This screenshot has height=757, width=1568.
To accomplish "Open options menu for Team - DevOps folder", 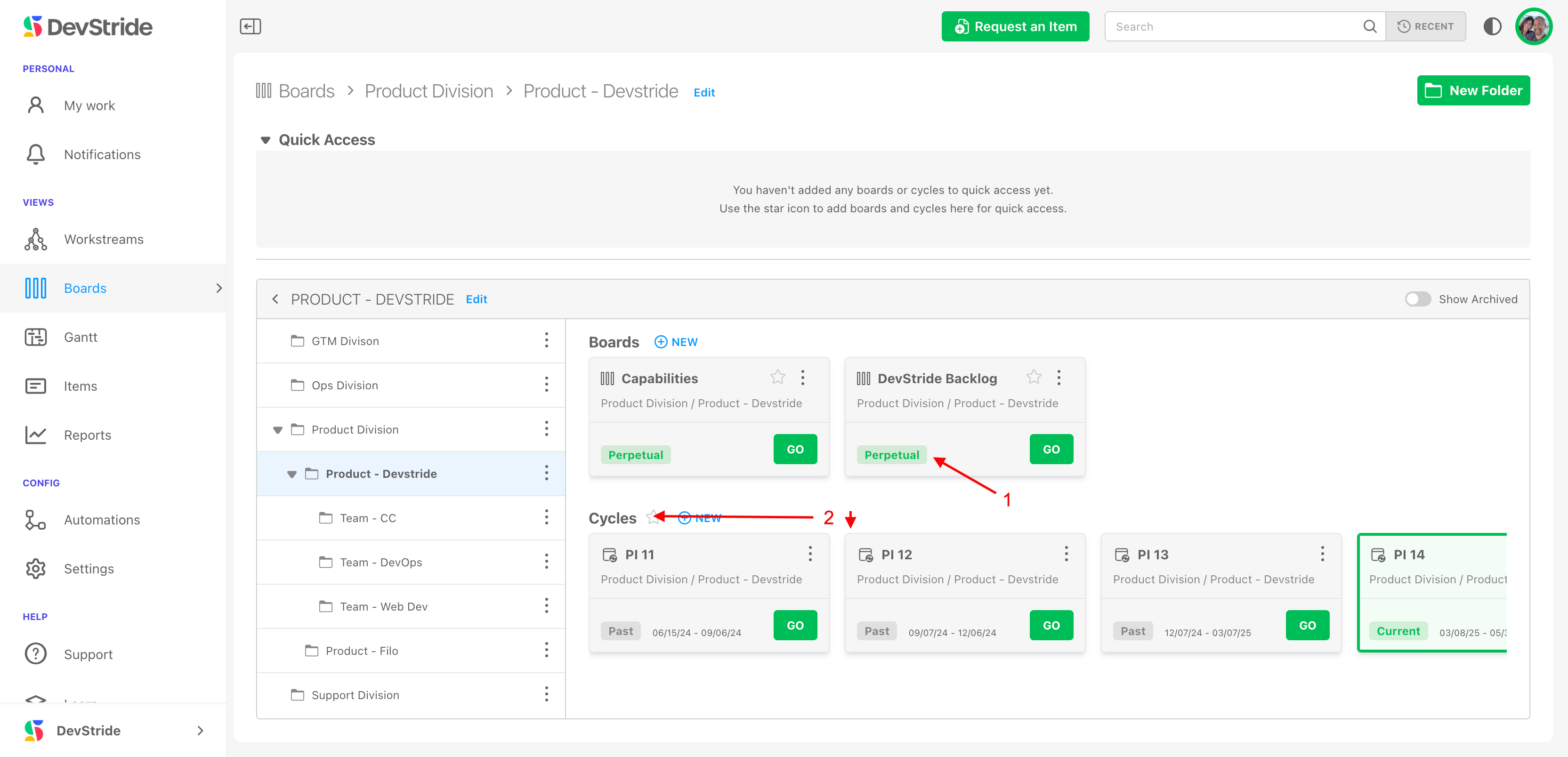I will [x=546, y=562].
